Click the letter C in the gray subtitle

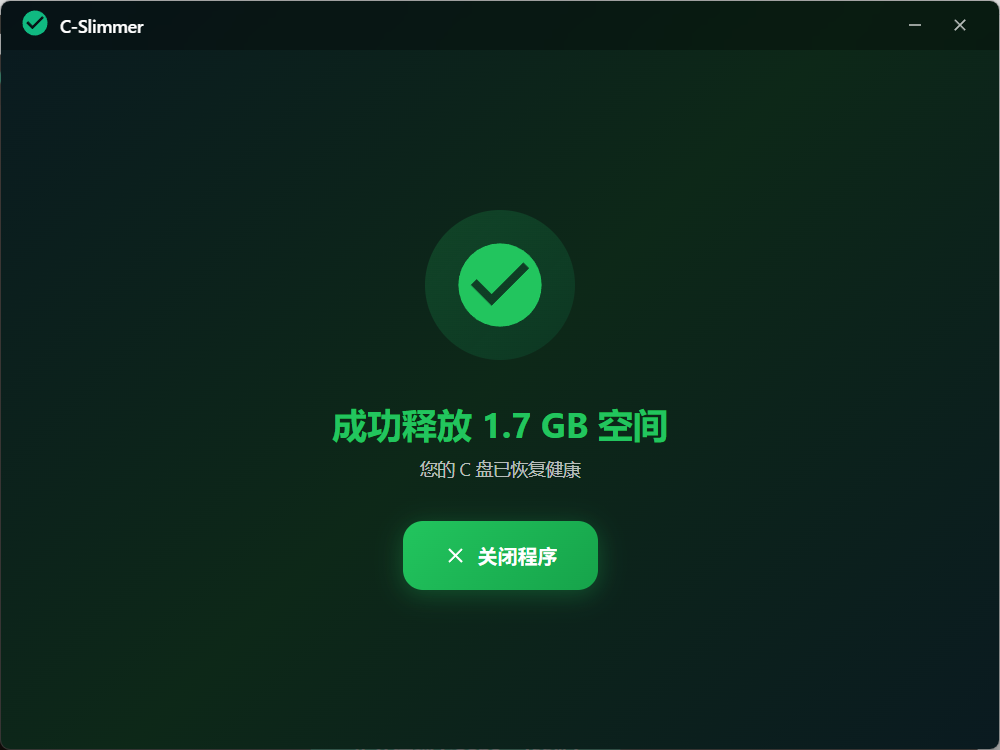pyautogui.click(x=465, y=471)
